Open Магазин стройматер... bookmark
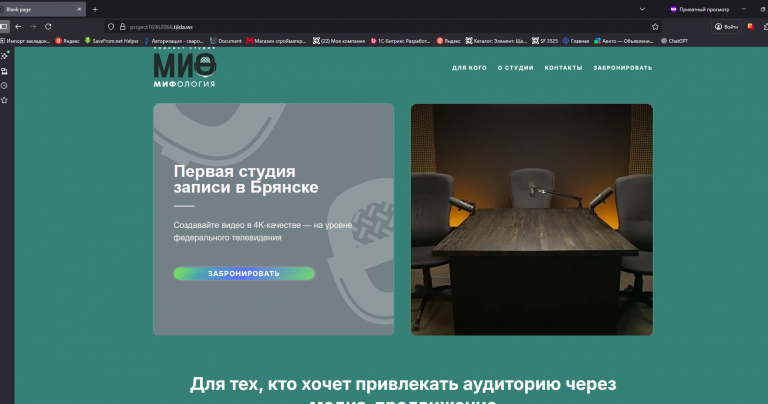The image size is (768, 404). pyautogui.click(x=276, y=41)
